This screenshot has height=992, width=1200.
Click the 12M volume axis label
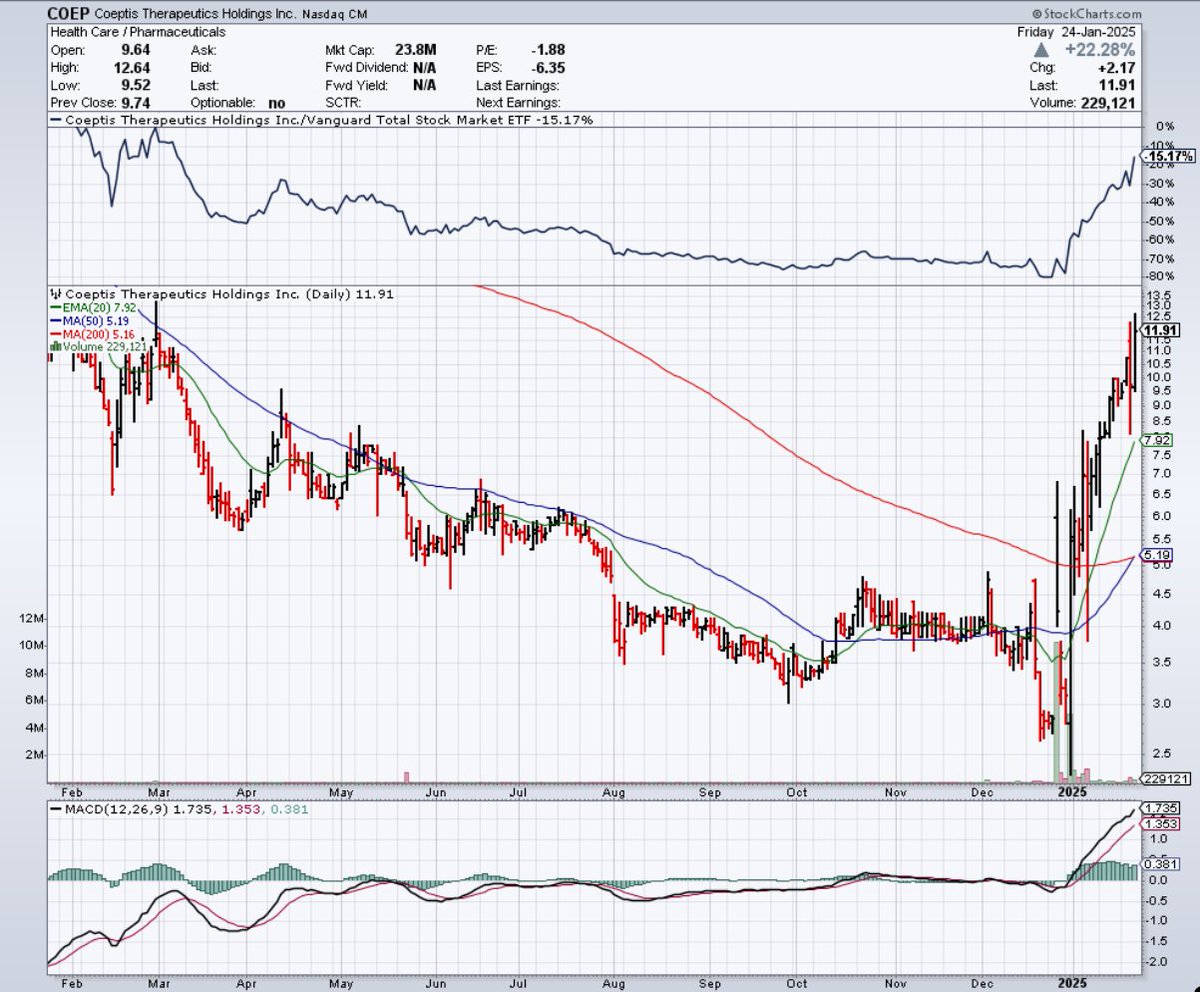point(33,619)
